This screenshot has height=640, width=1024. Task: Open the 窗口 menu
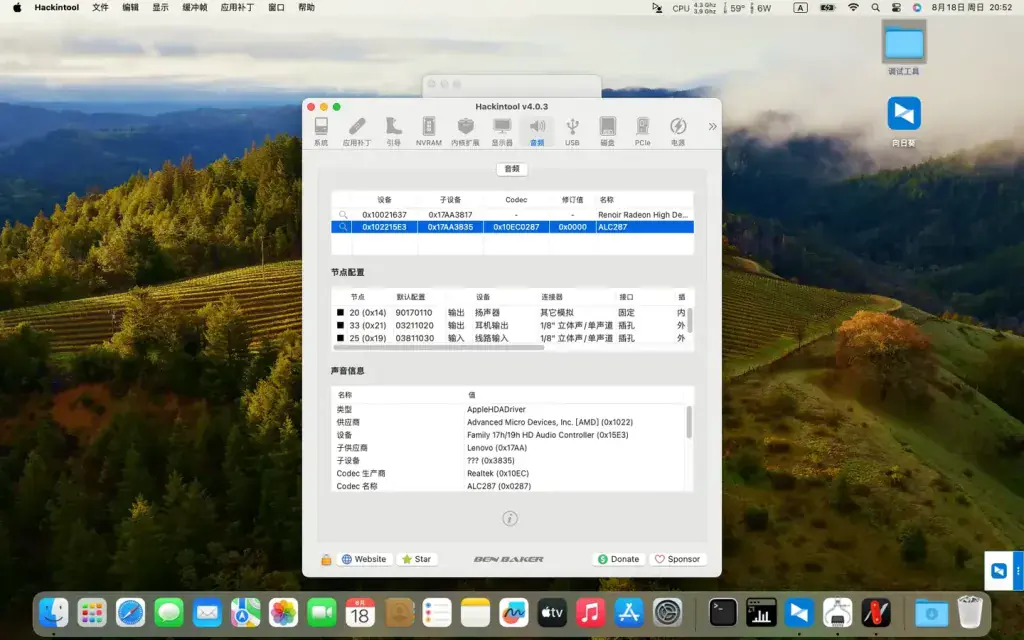tap(276, 8)
